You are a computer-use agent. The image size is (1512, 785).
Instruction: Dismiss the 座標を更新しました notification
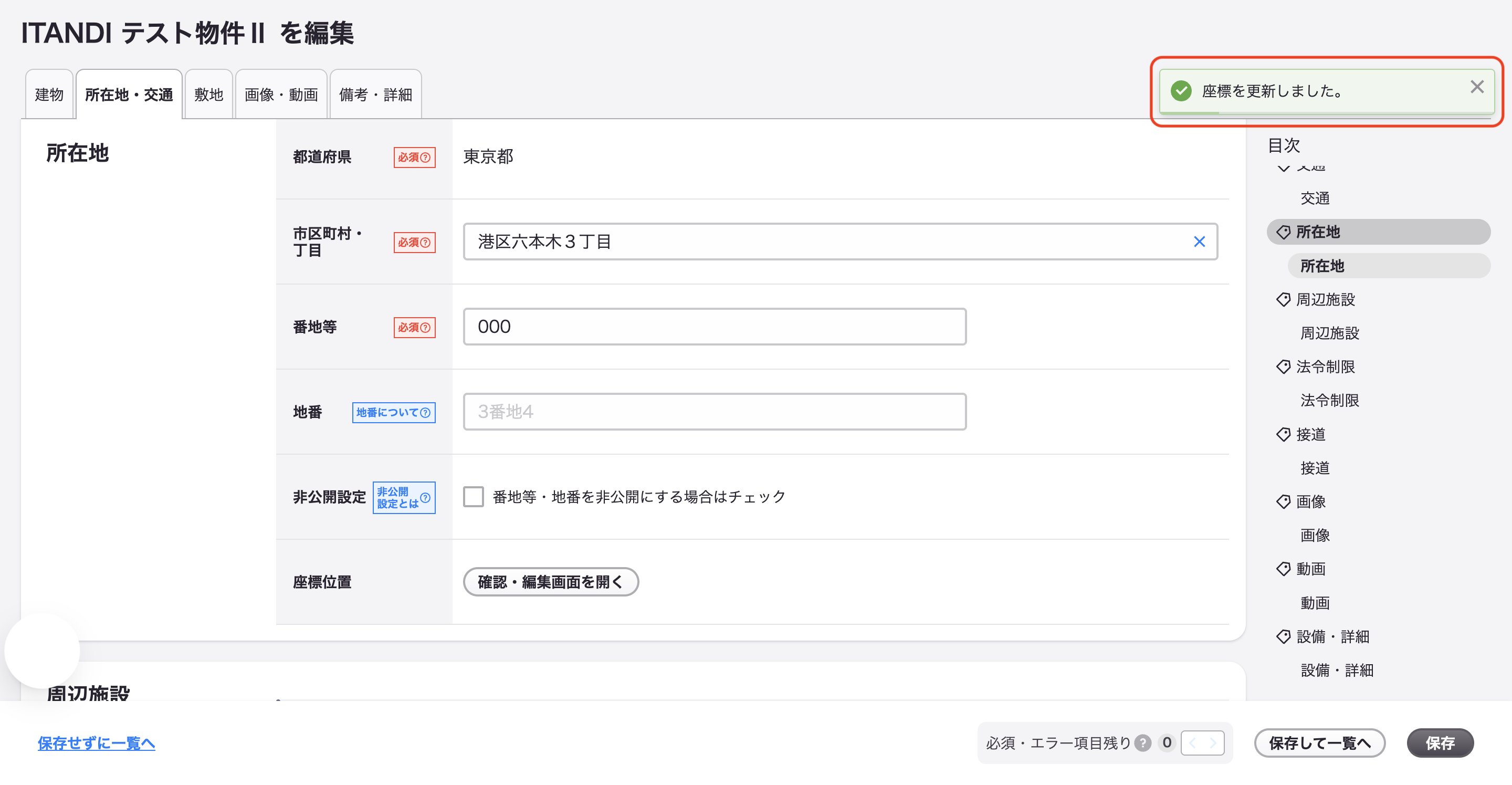(x=1477, y=87)
